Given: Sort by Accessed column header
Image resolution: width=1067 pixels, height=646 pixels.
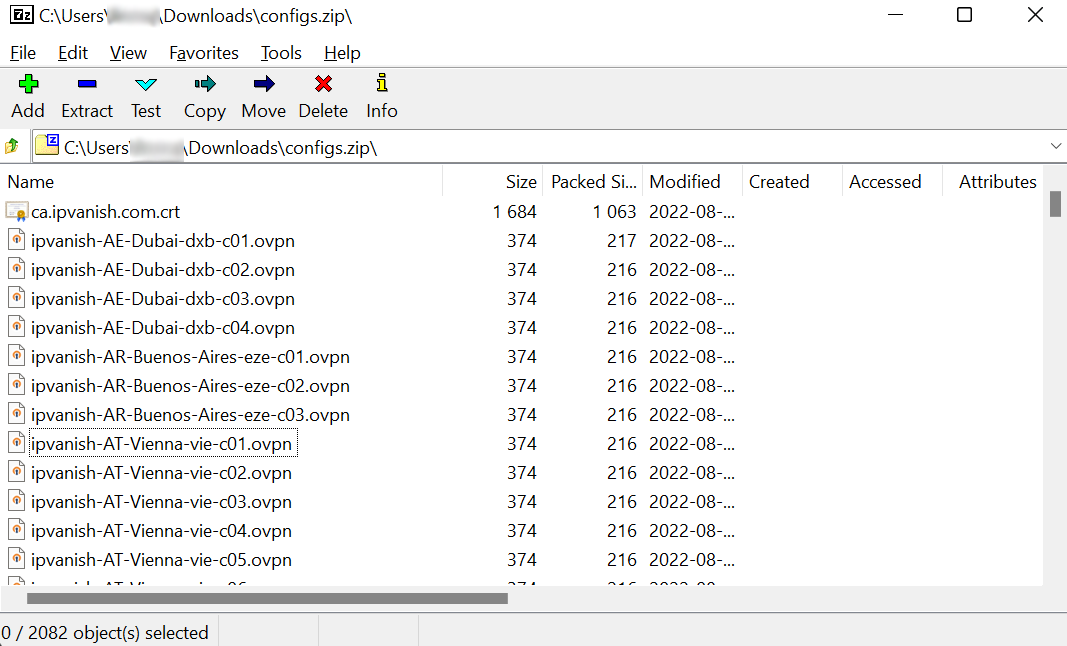Looking at the screenshot, I should (892, 182).
